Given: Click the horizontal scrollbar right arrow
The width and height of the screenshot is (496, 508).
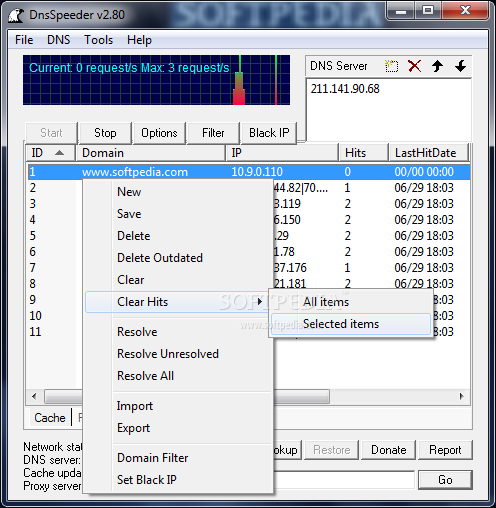Looking at the screenshot, I should coord(462,396).
